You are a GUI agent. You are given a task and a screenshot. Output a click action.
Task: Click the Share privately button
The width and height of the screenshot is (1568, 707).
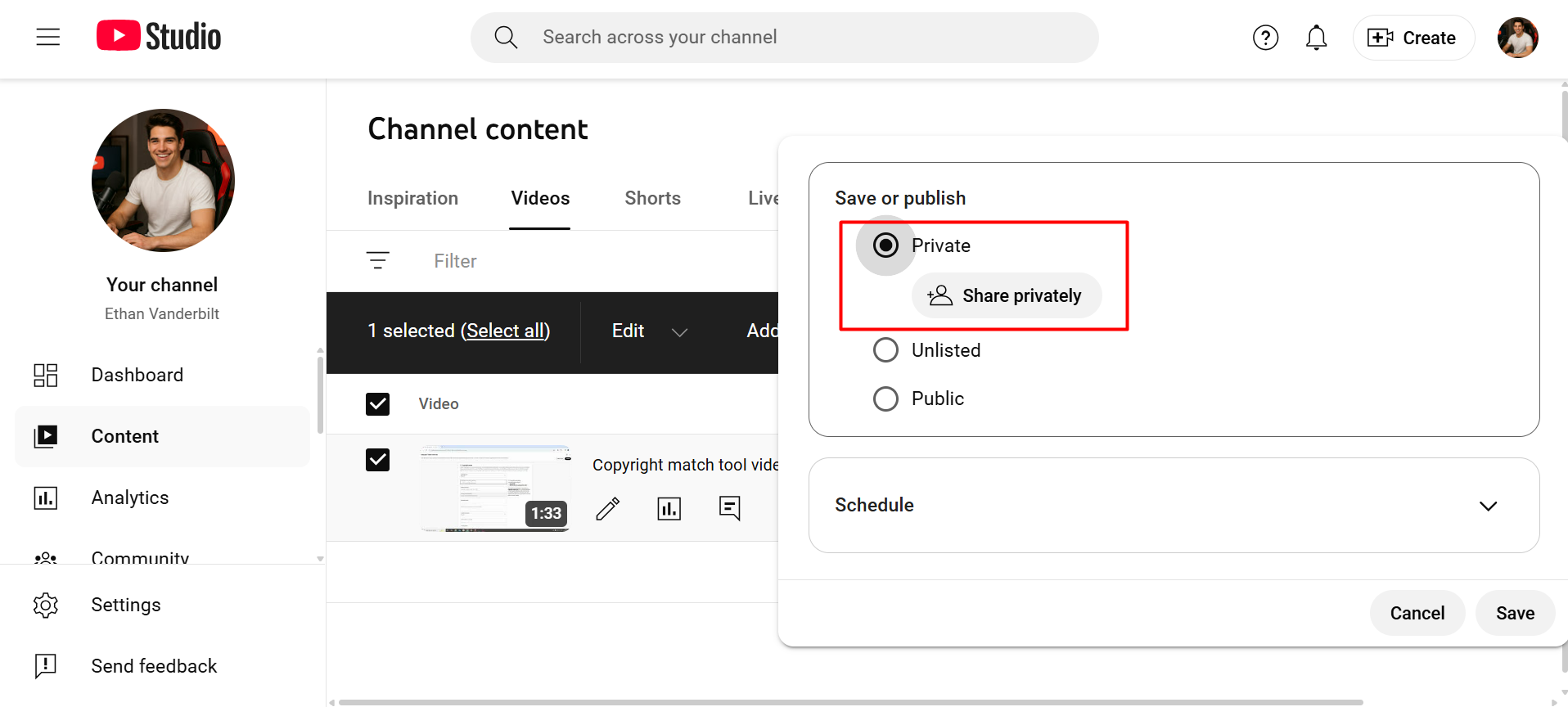1007,295
